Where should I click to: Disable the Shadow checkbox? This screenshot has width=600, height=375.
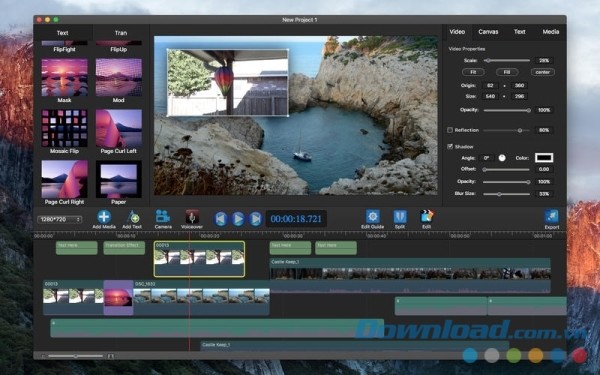click(x=450, y=147)
